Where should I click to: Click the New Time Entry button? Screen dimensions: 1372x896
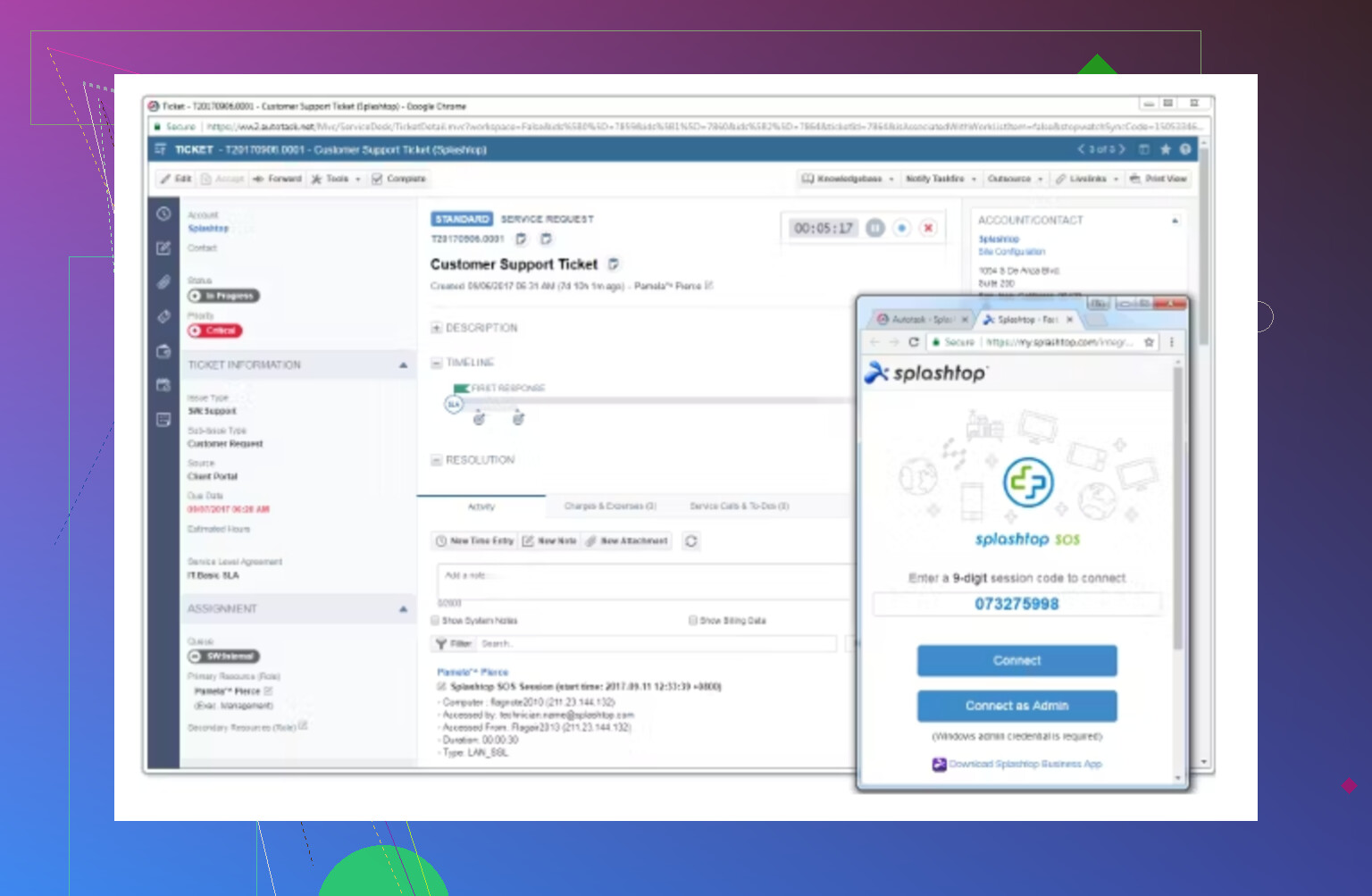tap(474, 541)
